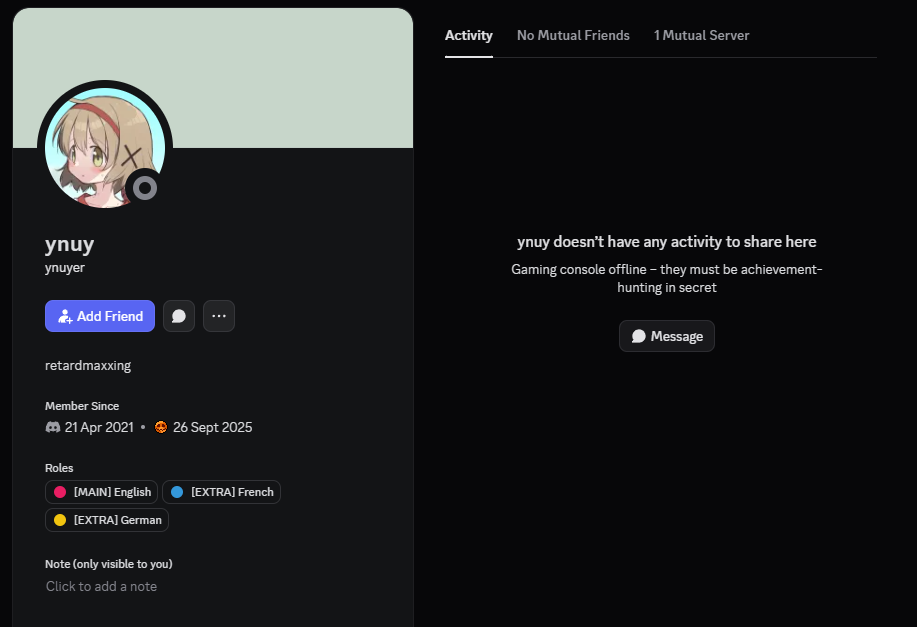
Task: Click the Member Since heading
Action: coord(82,406)
